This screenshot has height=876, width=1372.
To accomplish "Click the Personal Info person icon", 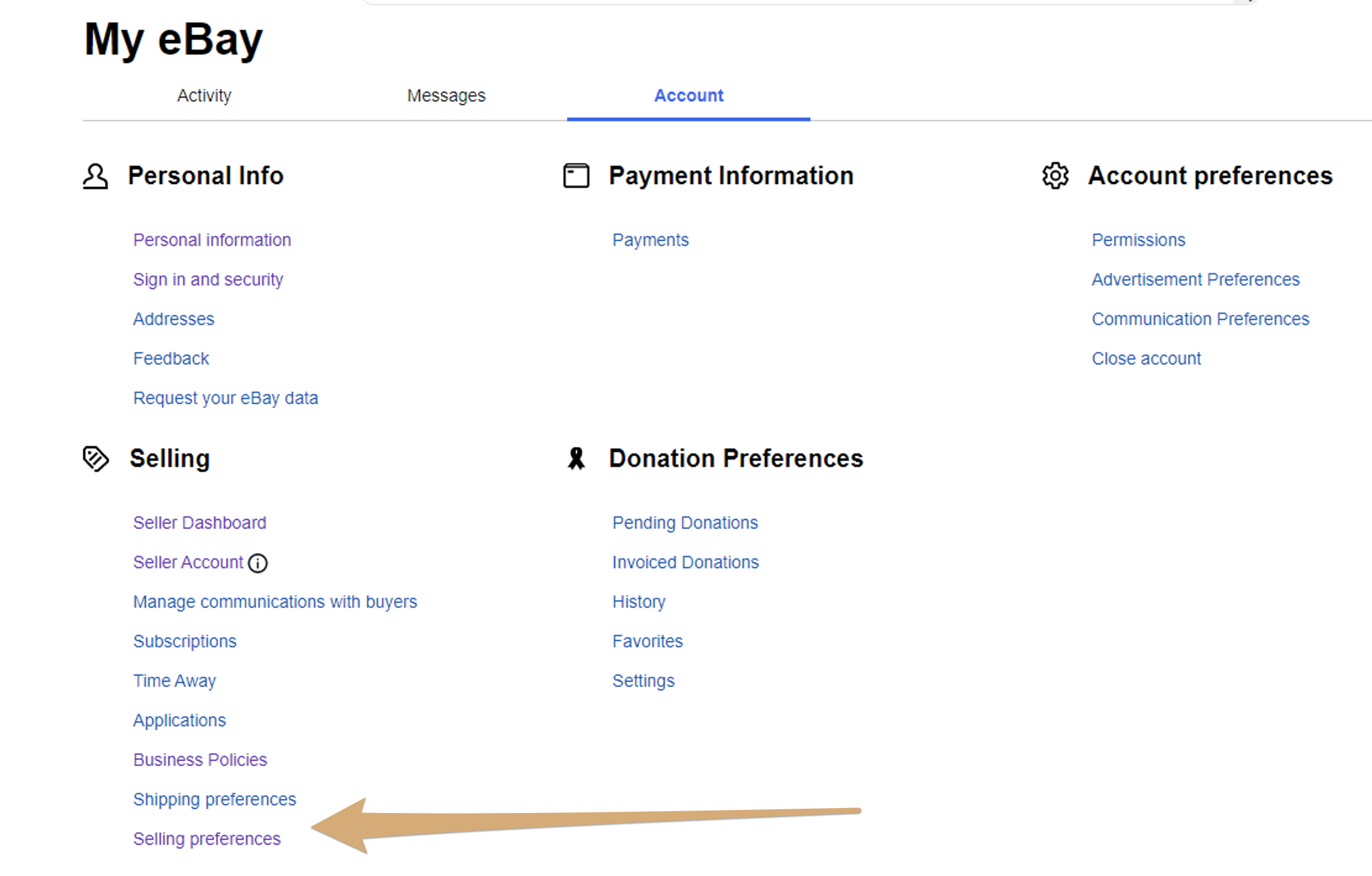I will (95, 176).
